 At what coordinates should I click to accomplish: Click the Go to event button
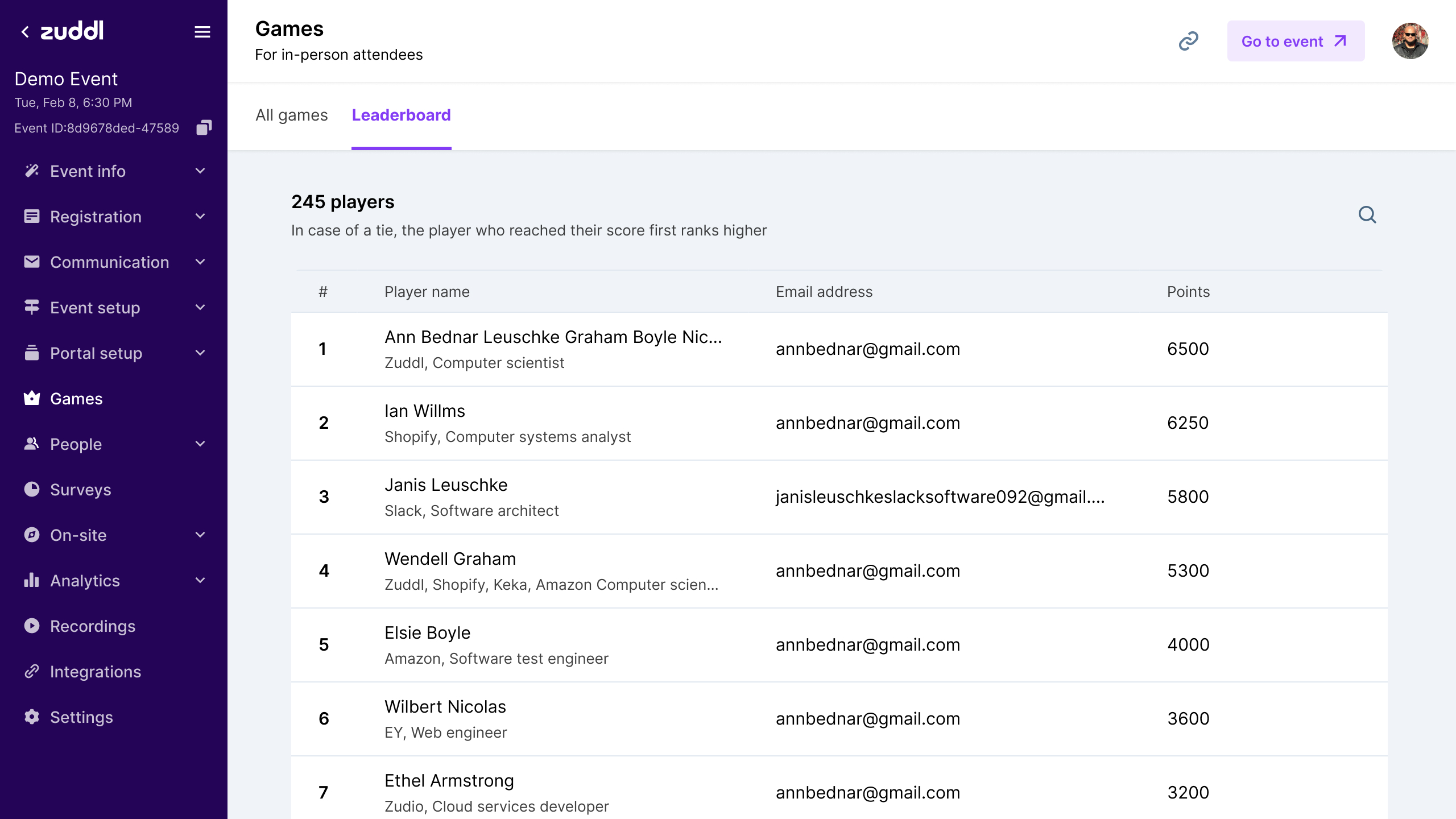pyautogui.click(x=1295, y=41)
